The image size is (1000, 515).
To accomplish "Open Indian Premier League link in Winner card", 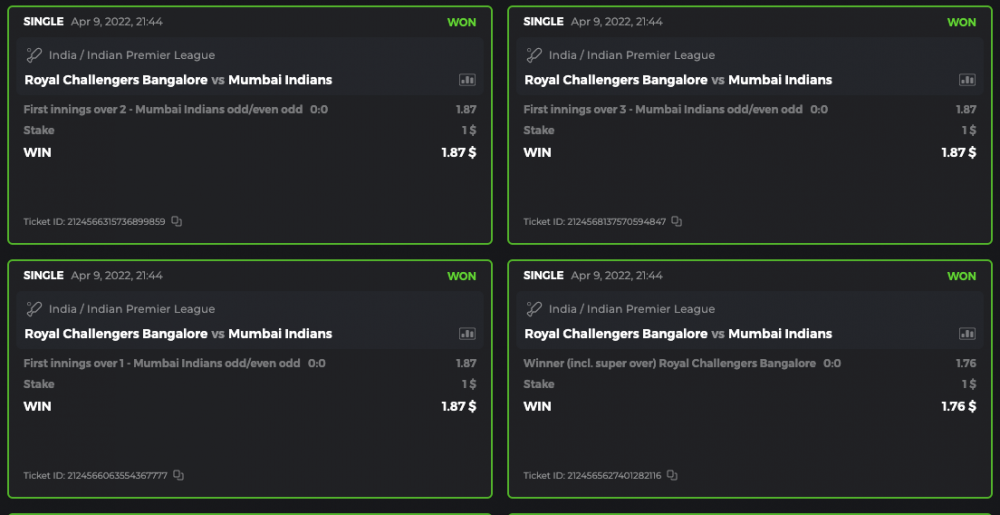I will click(x=632, y=309).
